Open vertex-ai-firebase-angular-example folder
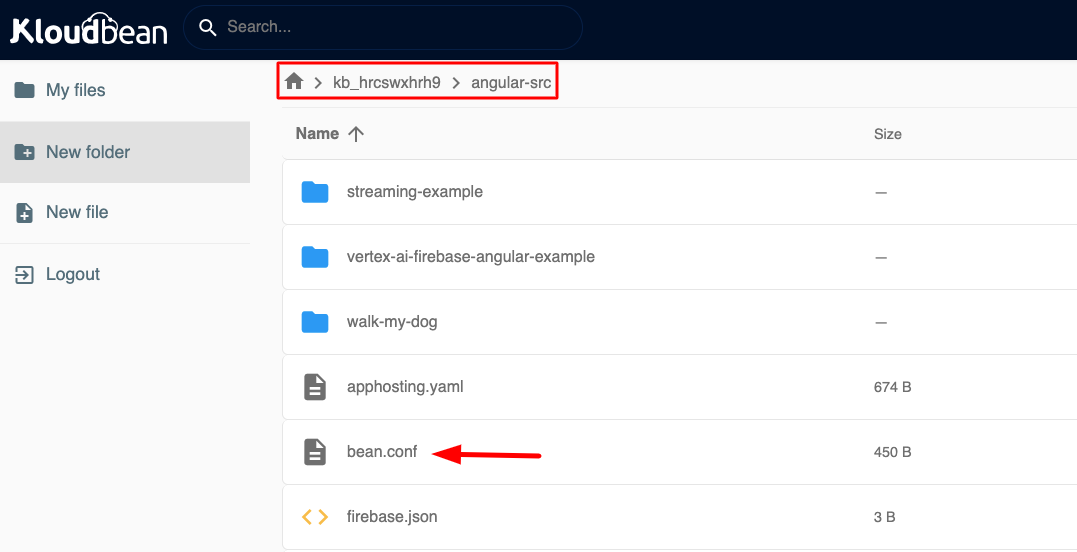The image size is (1077, 552). click(471, 257)
